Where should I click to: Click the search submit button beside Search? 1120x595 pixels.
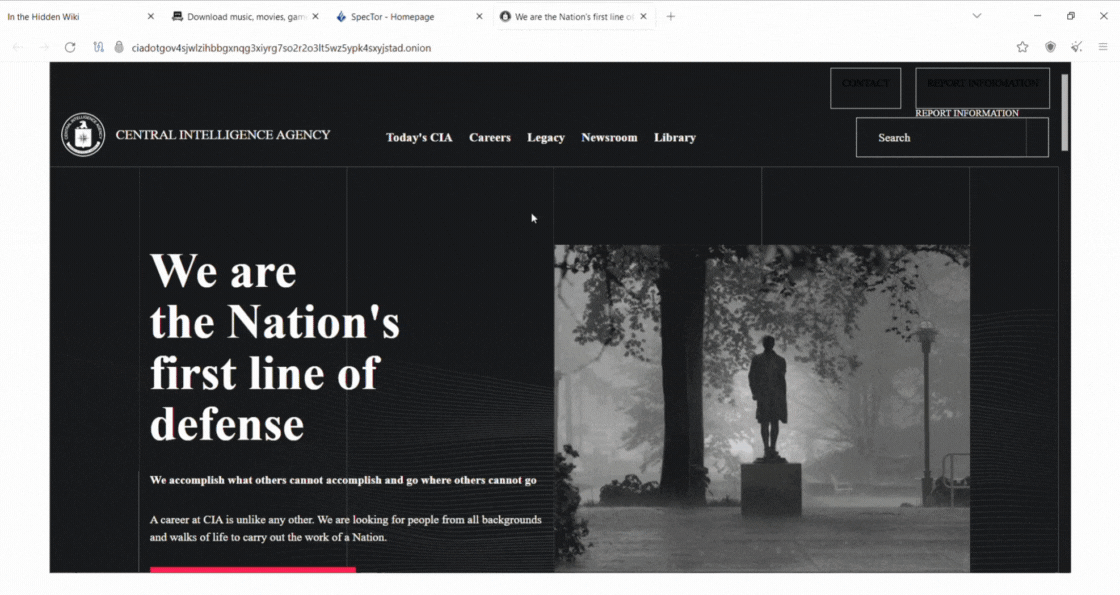pyautogui.click(x=1038, y=137)
